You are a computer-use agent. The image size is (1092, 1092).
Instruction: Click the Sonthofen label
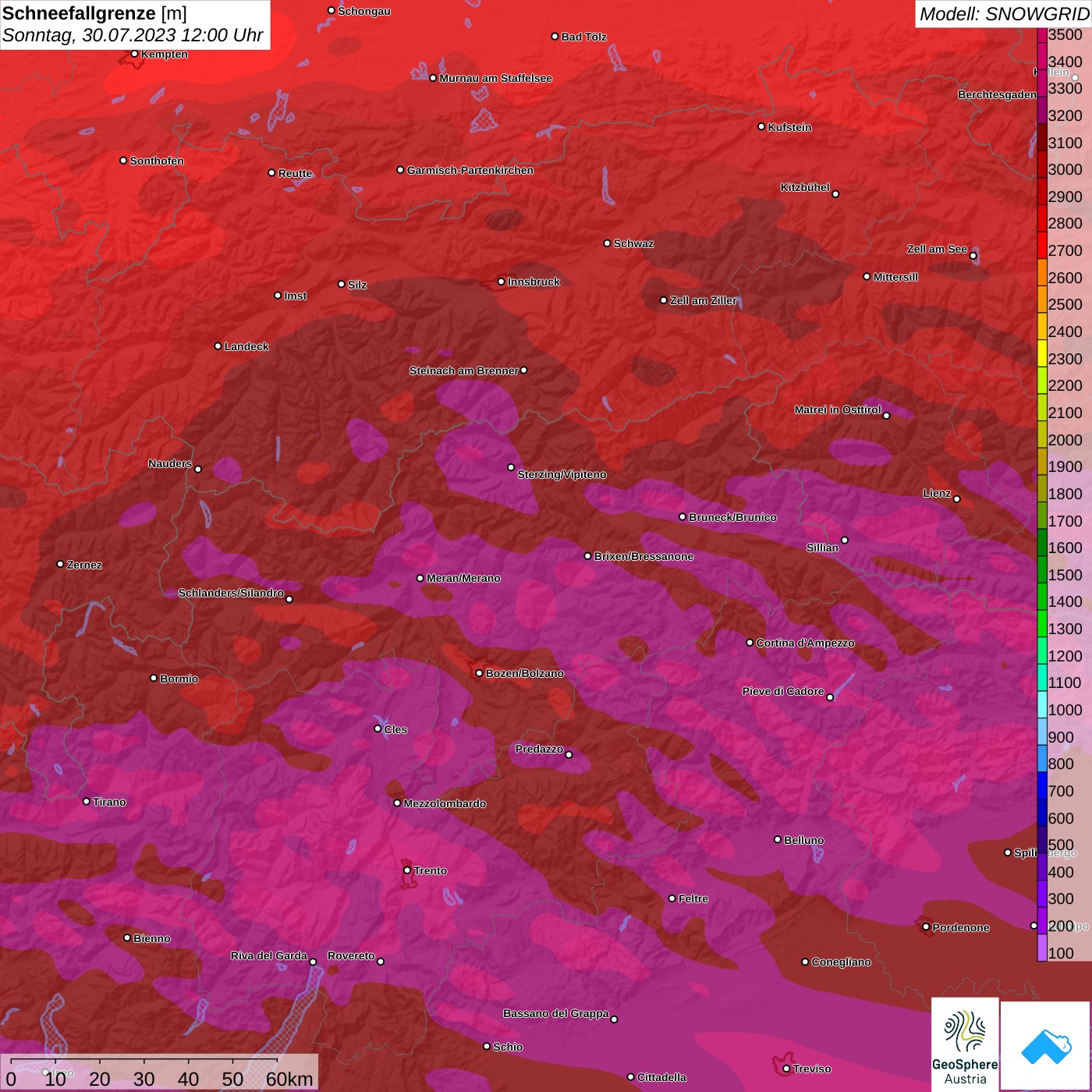click(157, 161)
